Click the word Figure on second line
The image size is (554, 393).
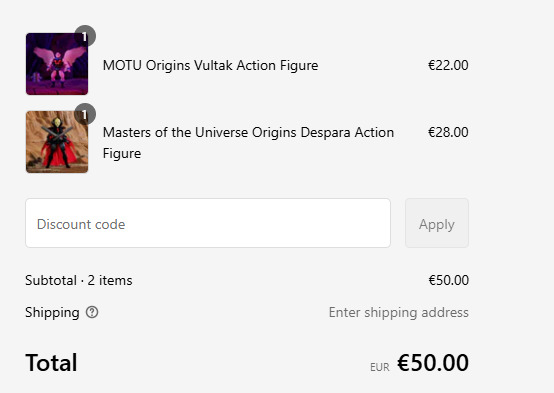(x=122, y=154)
